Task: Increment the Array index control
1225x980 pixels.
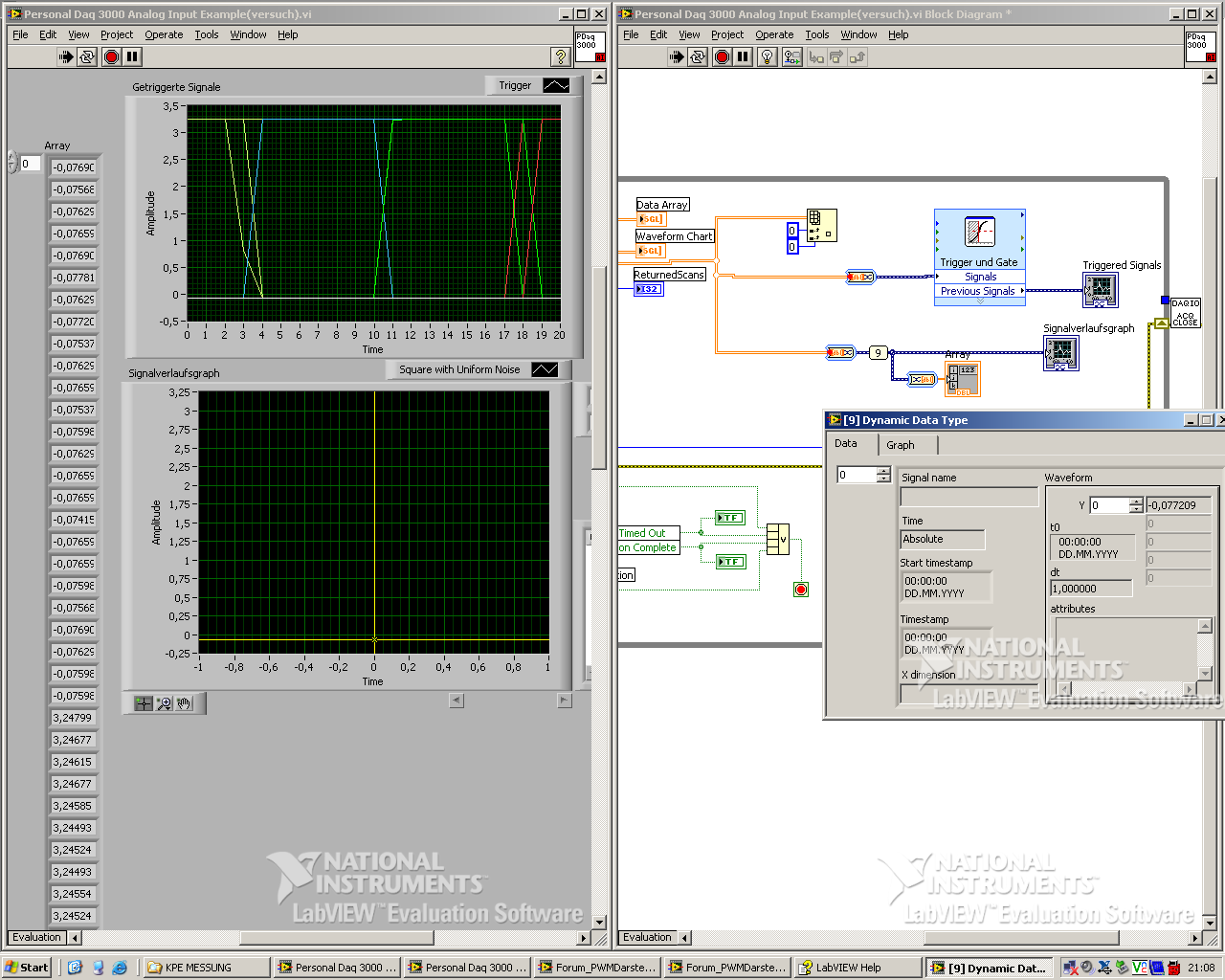Action: (12, 158)
